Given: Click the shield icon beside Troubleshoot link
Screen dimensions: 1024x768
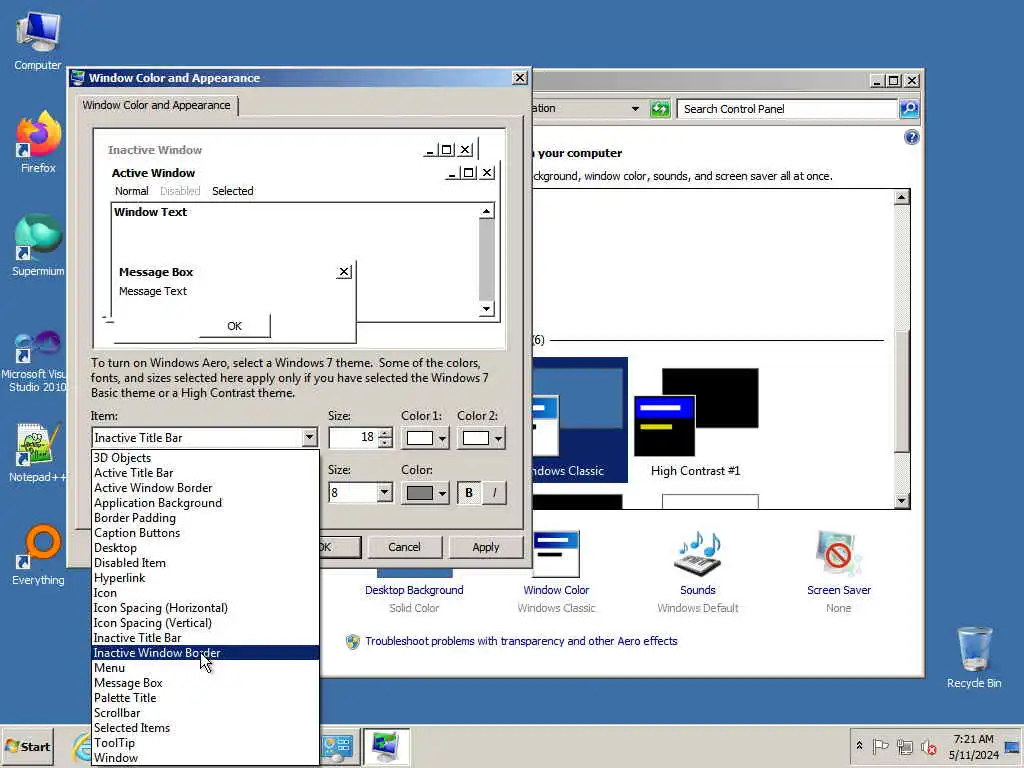Looking at the screenshot, I should (353, 641).
